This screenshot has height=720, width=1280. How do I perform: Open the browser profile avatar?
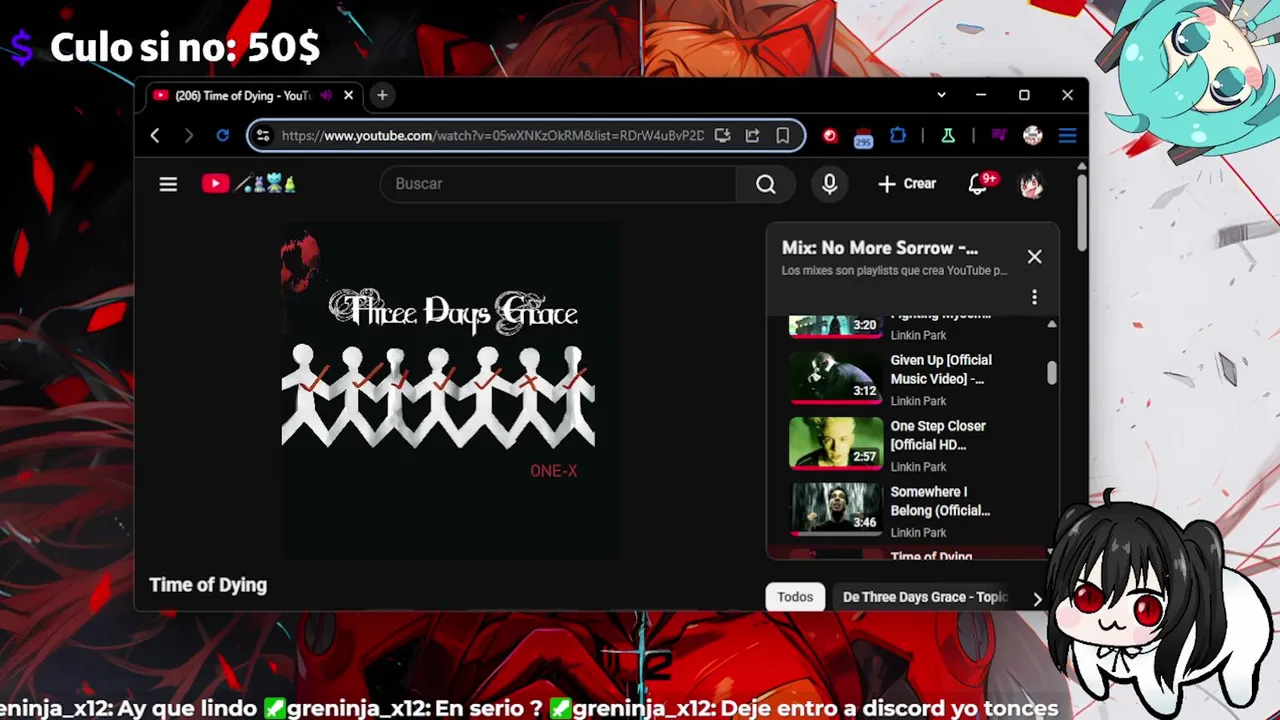1033,136
